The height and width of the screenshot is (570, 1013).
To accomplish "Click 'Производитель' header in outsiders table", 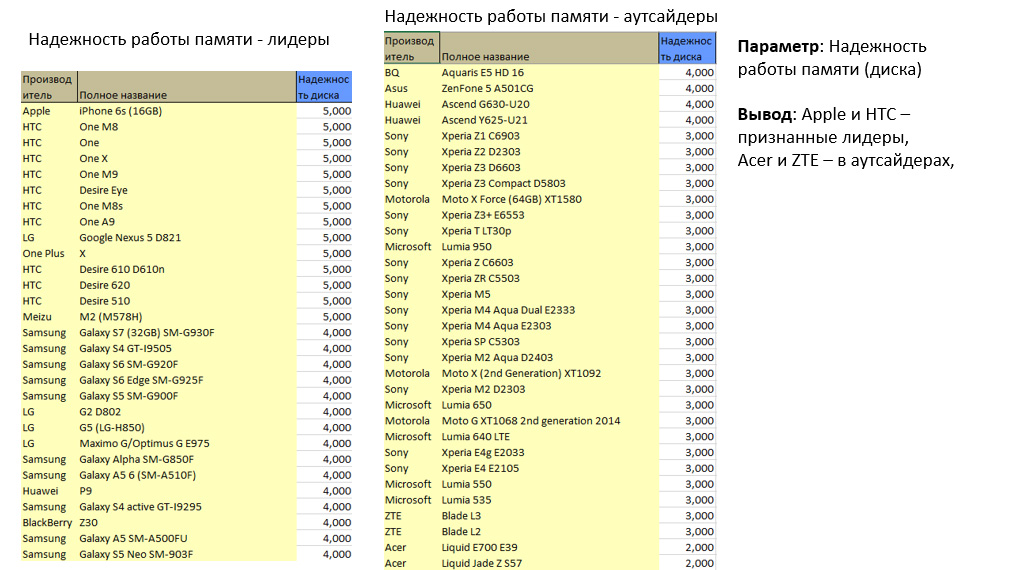I will 410,48.
